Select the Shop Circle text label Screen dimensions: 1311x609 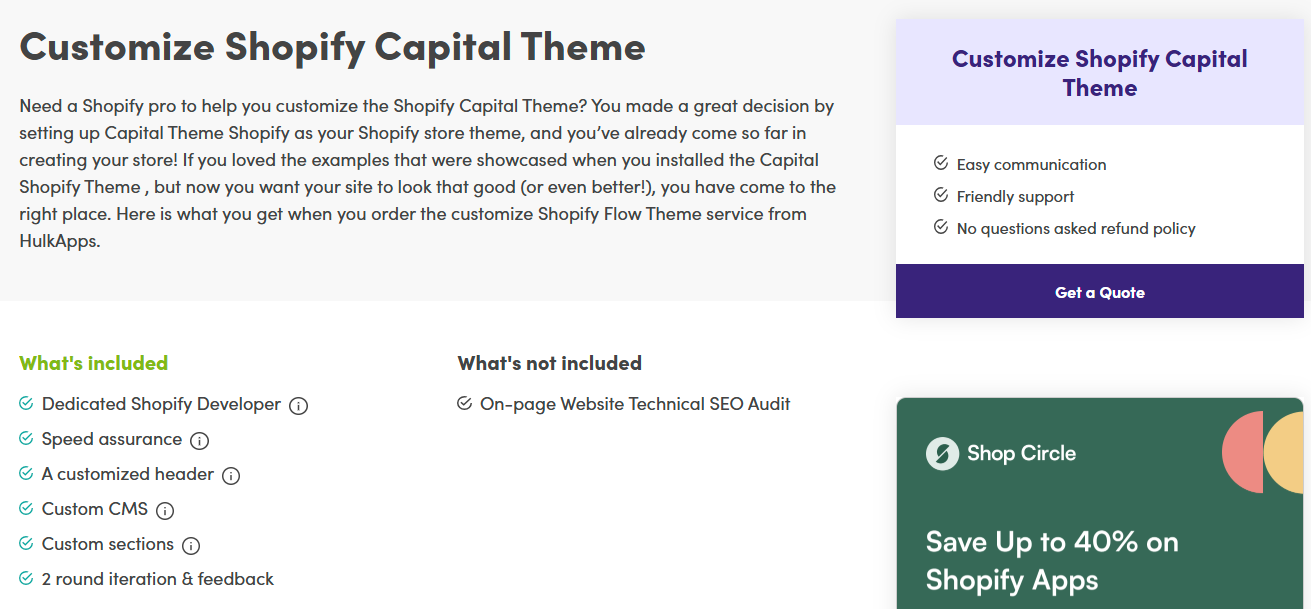click(x=1020, y=452)
